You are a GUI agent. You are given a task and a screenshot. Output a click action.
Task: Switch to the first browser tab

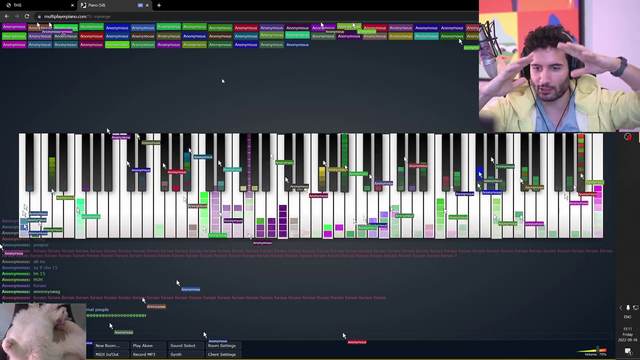[39, 5]
